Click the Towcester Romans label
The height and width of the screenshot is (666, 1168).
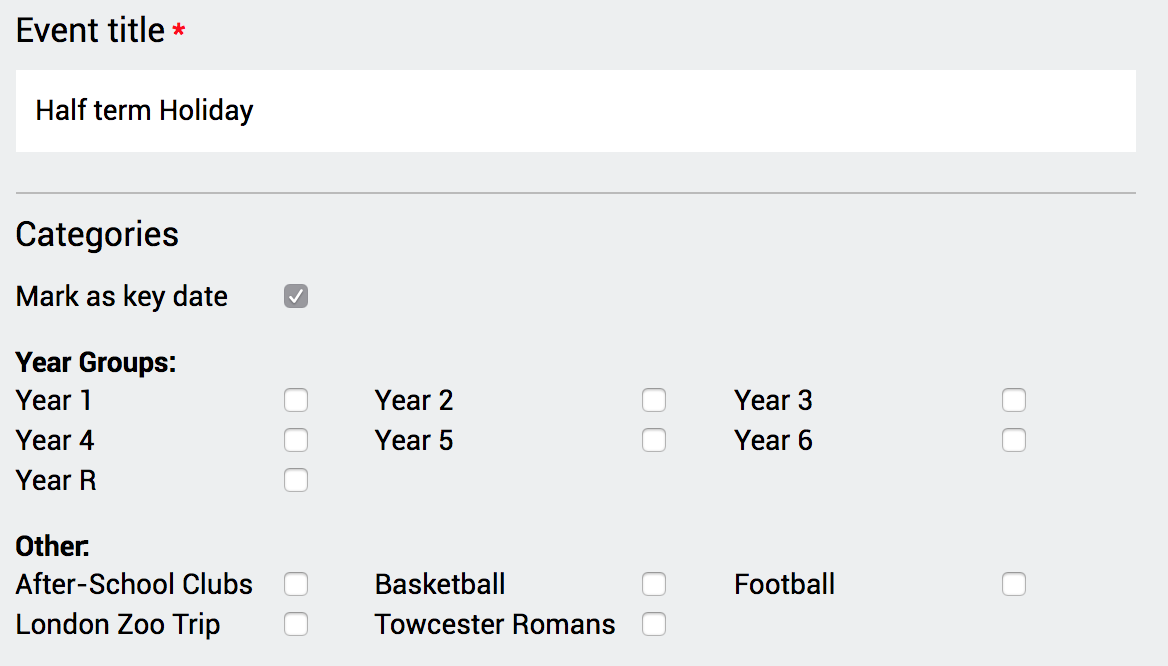(x=495, y=625)
